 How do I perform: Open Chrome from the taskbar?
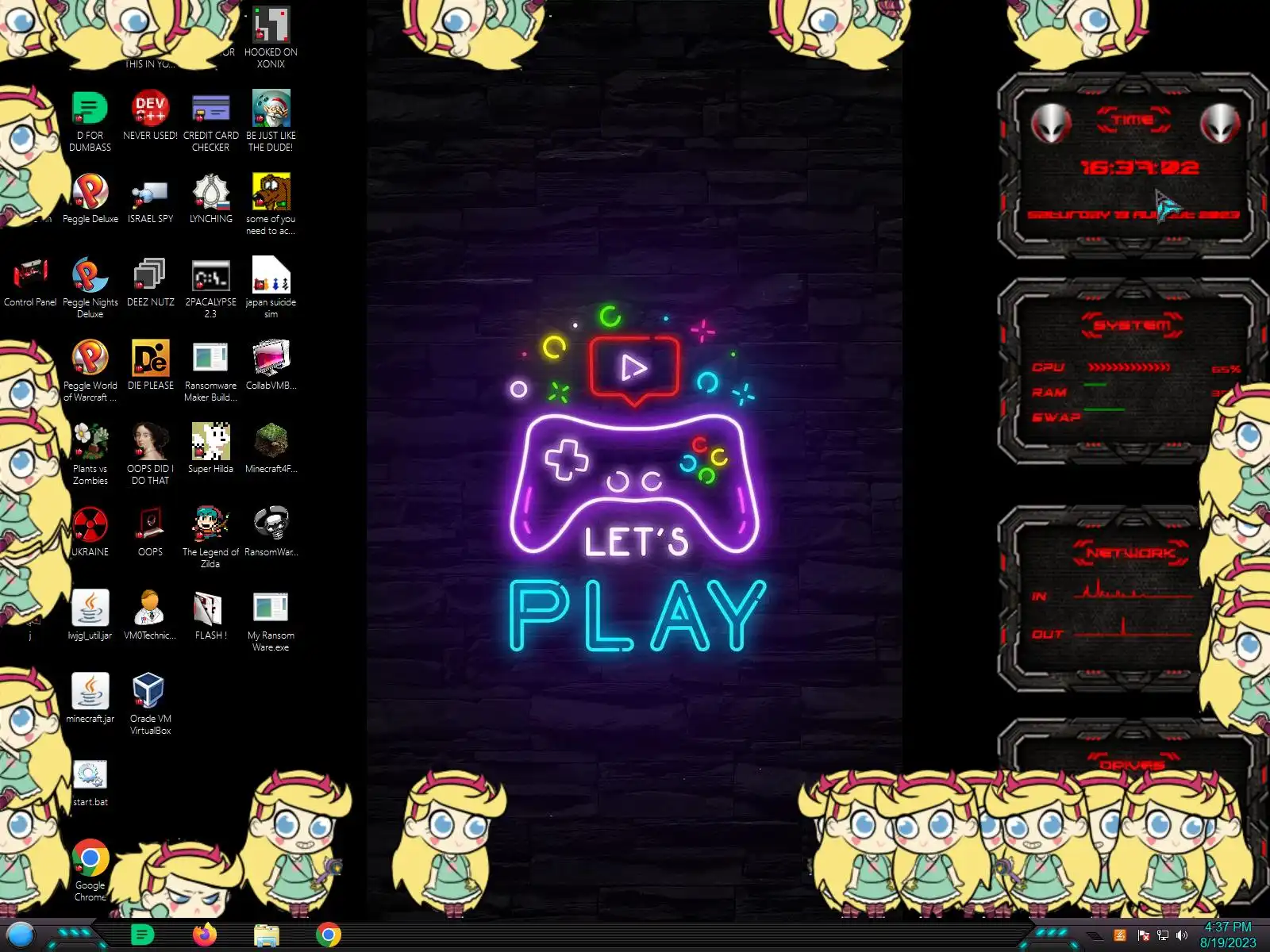click(x=329, y=935)
